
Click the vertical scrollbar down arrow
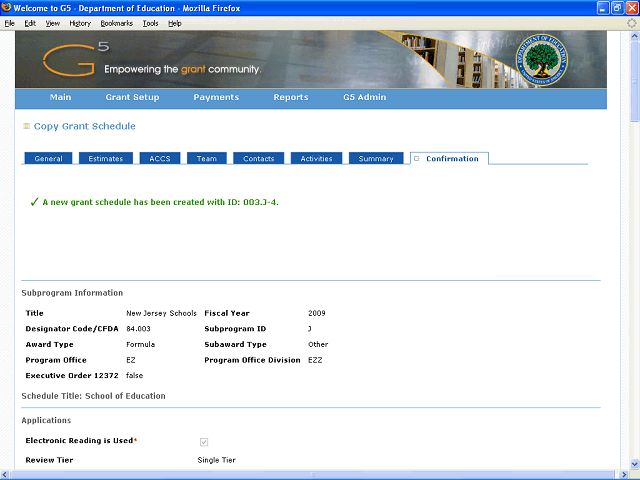point(635,464)
